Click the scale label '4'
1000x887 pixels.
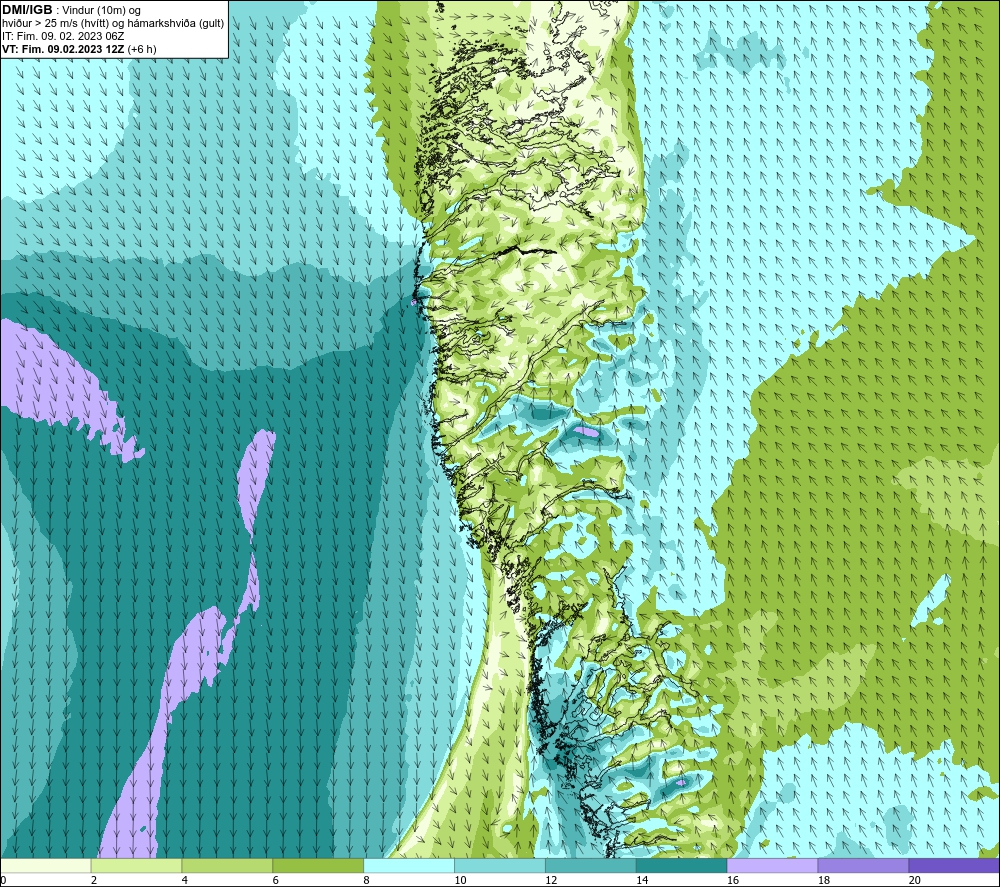[x=185, y=880]
